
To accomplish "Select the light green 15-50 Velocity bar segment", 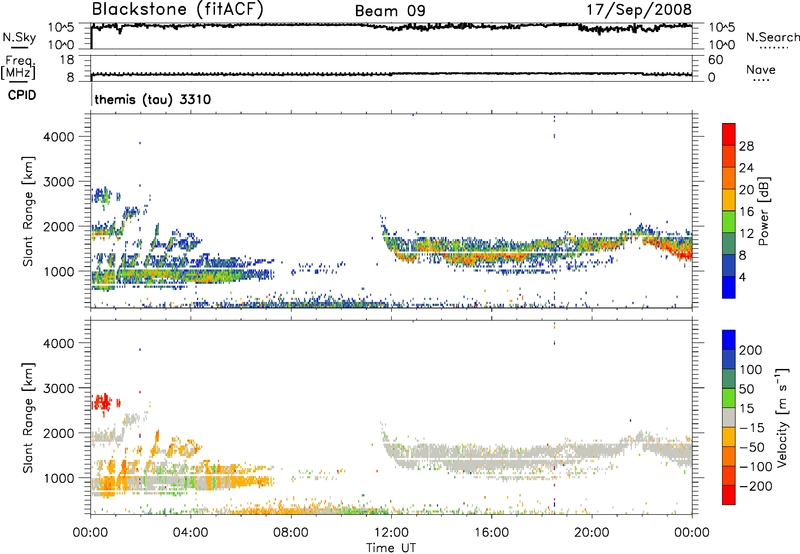I will 729,398.
